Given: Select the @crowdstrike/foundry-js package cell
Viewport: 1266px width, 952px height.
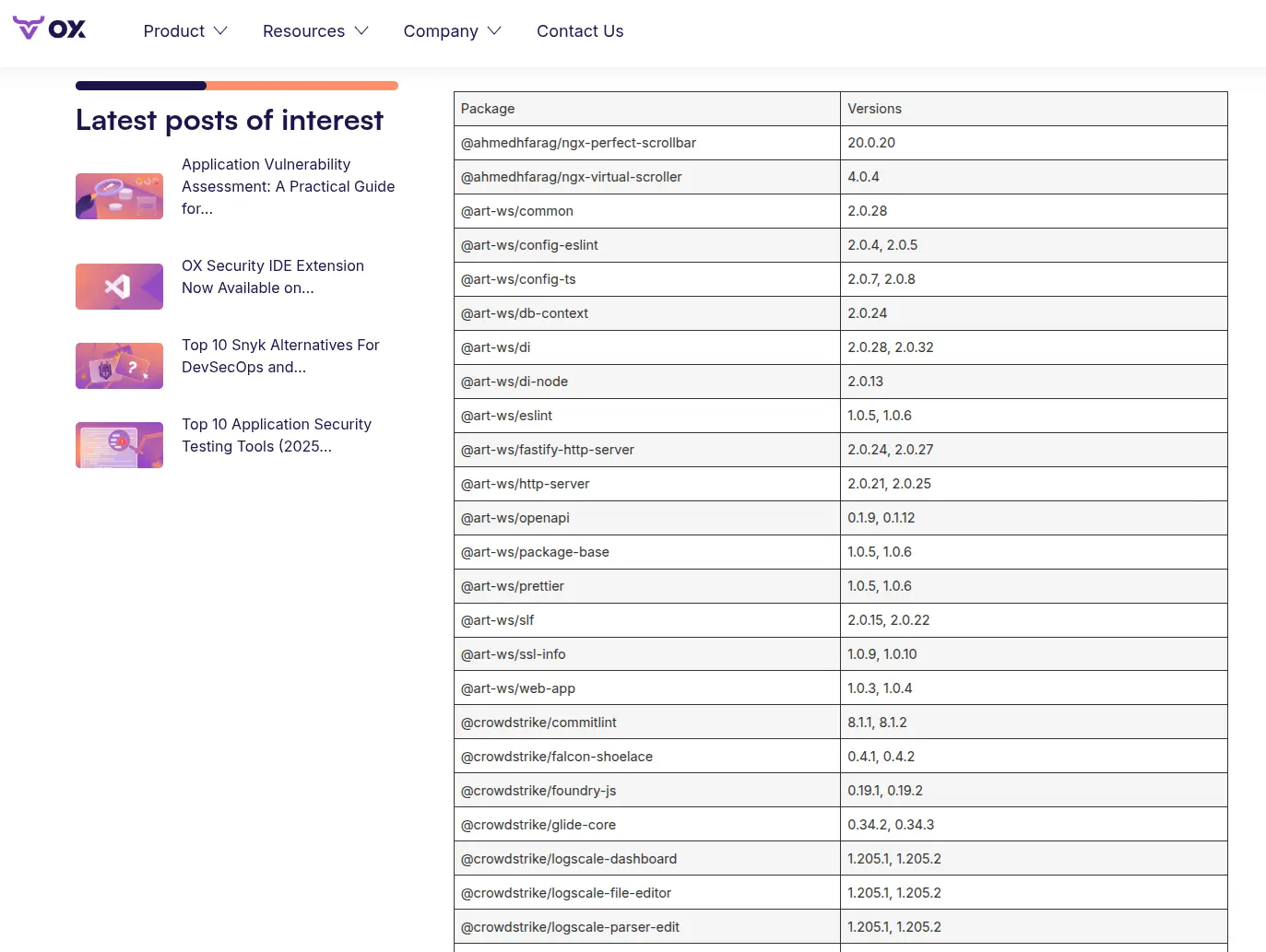Looking at the screenshot, I should pos(647,791).
